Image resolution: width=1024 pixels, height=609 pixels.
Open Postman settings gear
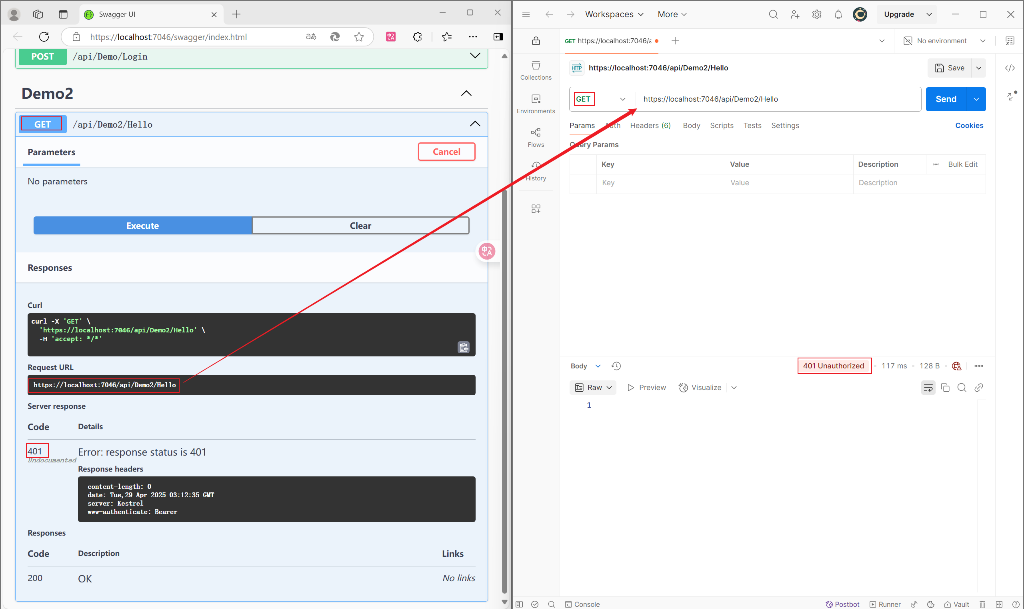816,14
